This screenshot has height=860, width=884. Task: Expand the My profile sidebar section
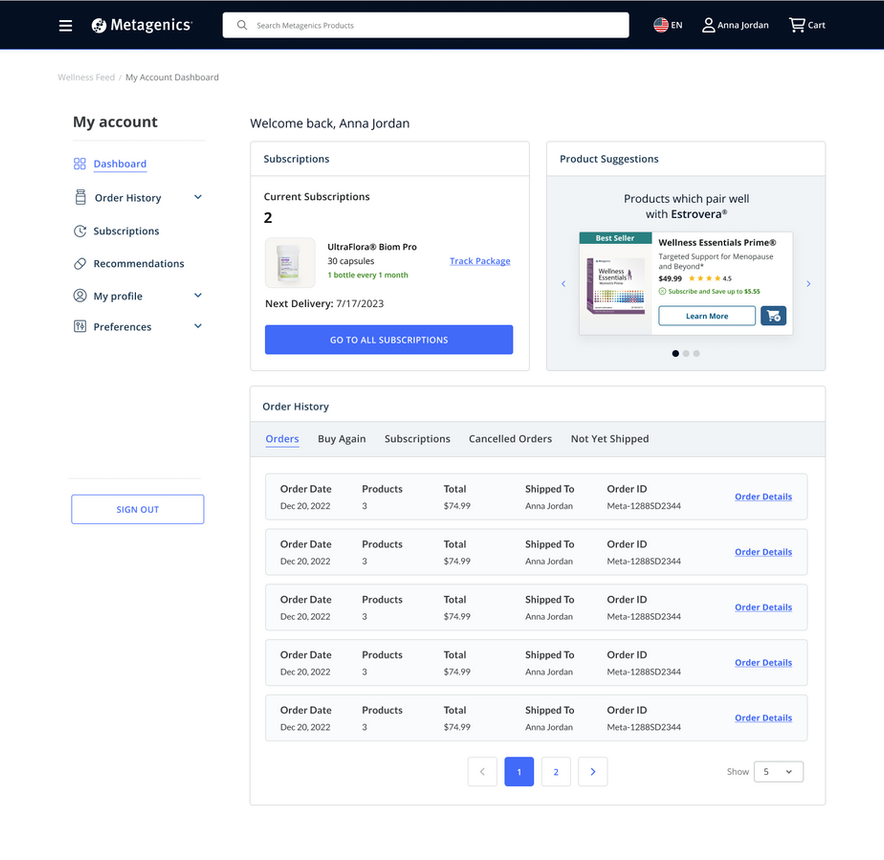(x=198, y=296)
